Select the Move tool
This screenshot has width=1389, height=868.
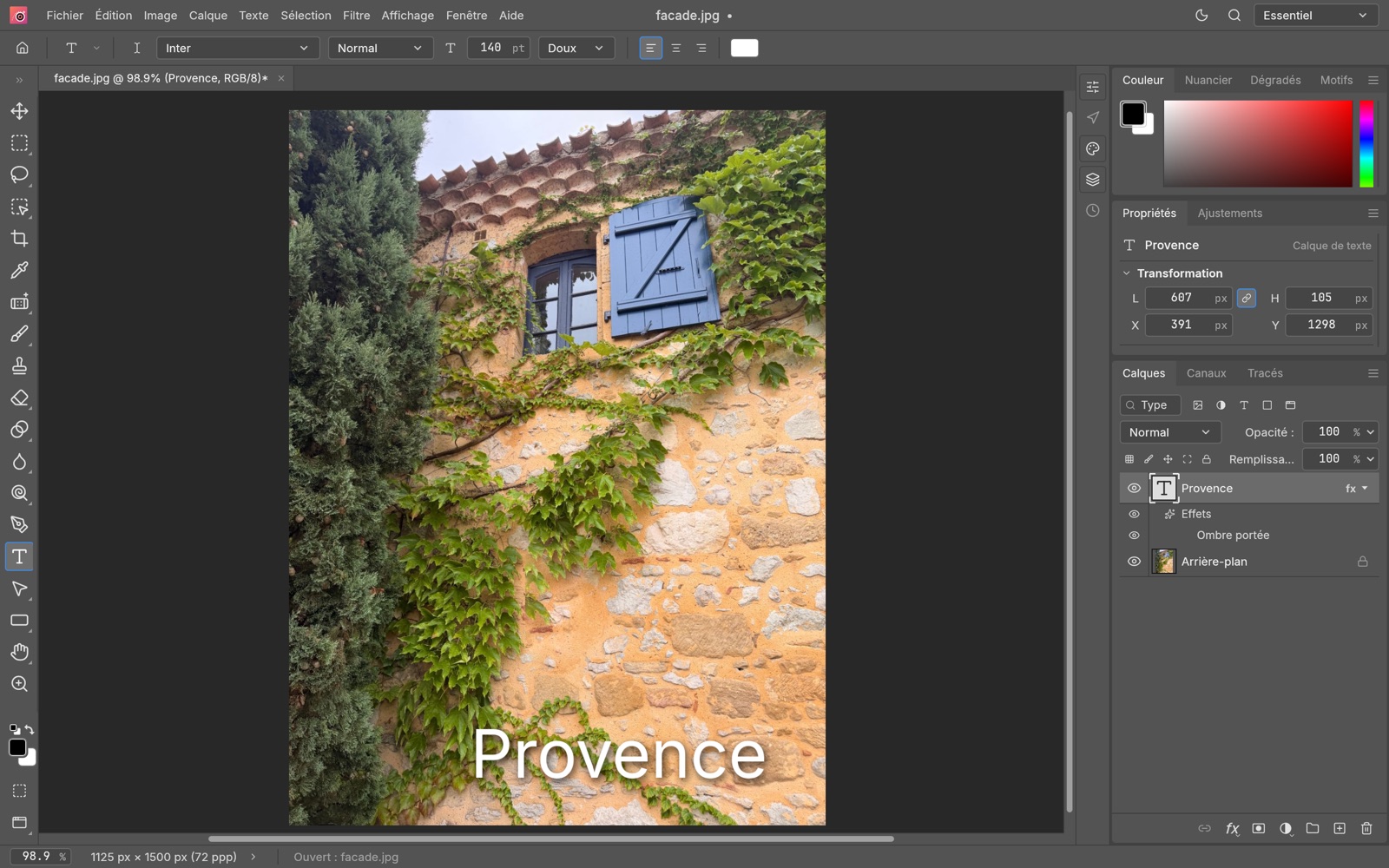pyautogui.click(x=19, y=111)
